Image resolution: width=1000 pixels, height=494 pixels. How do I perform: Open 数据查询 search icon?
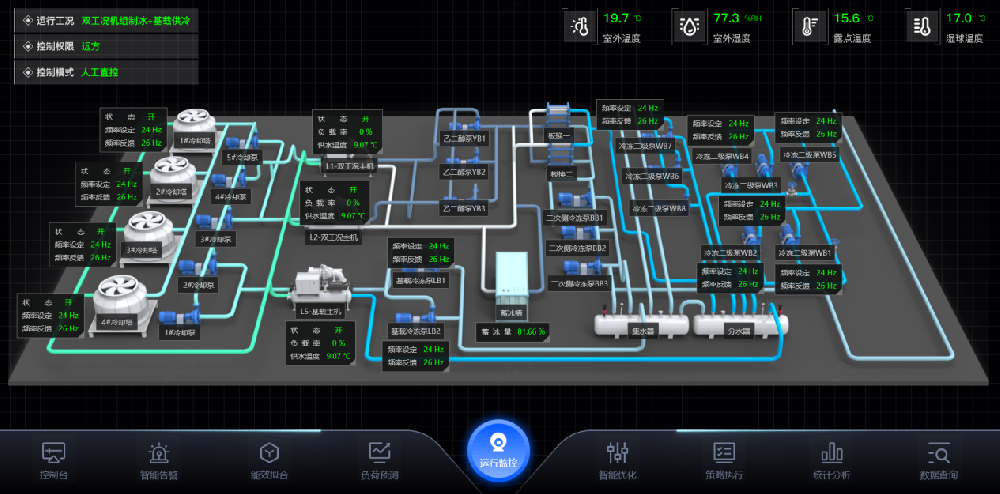tap(937, 453)
